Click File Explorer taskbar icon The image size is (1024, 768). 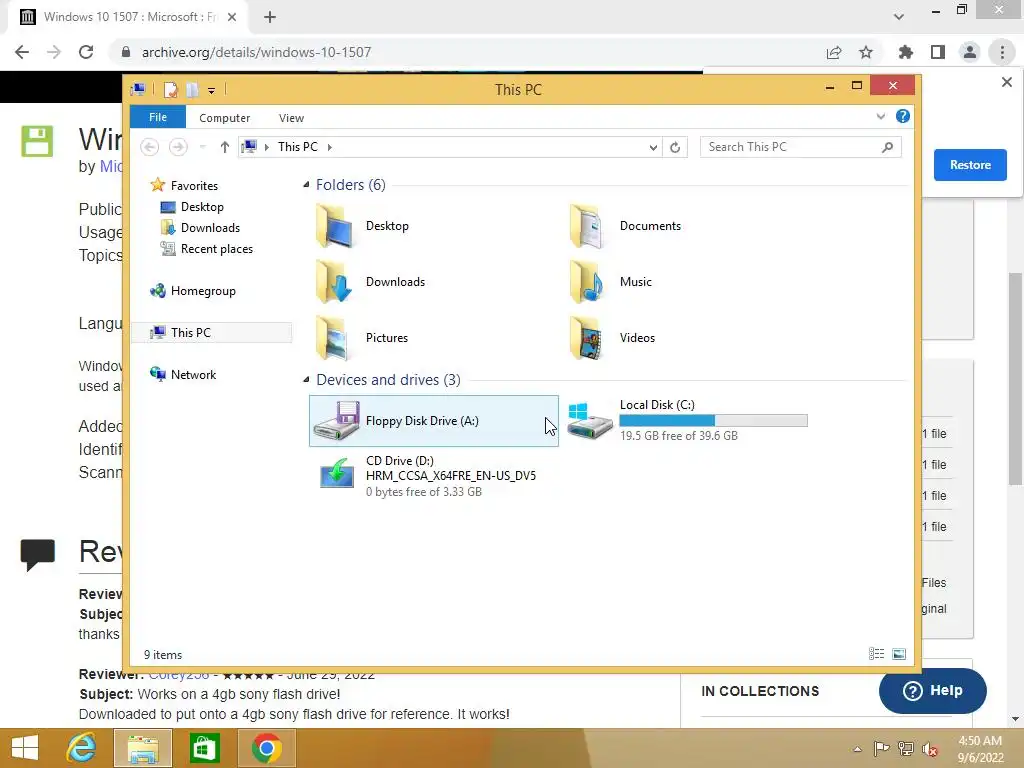tap(143, 748)
